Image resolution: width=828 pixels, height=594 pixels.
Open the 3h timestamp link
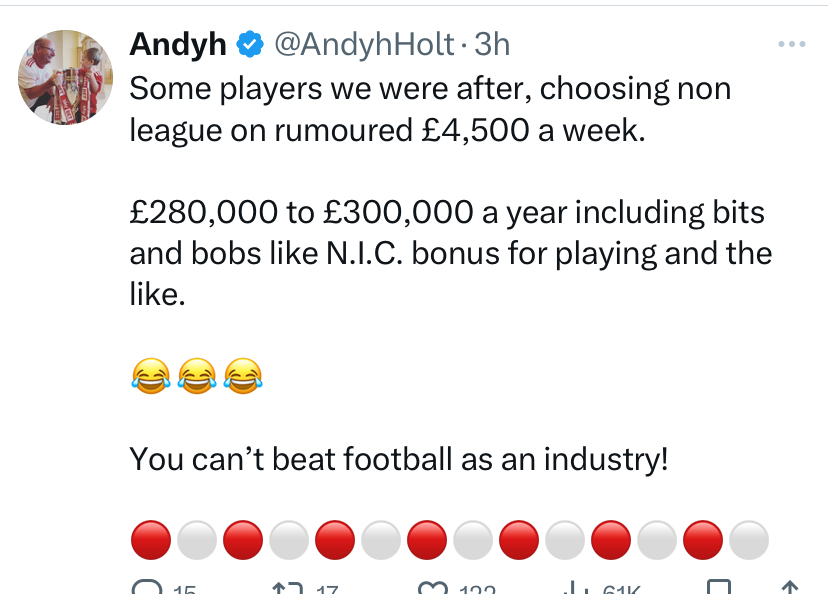492,44
